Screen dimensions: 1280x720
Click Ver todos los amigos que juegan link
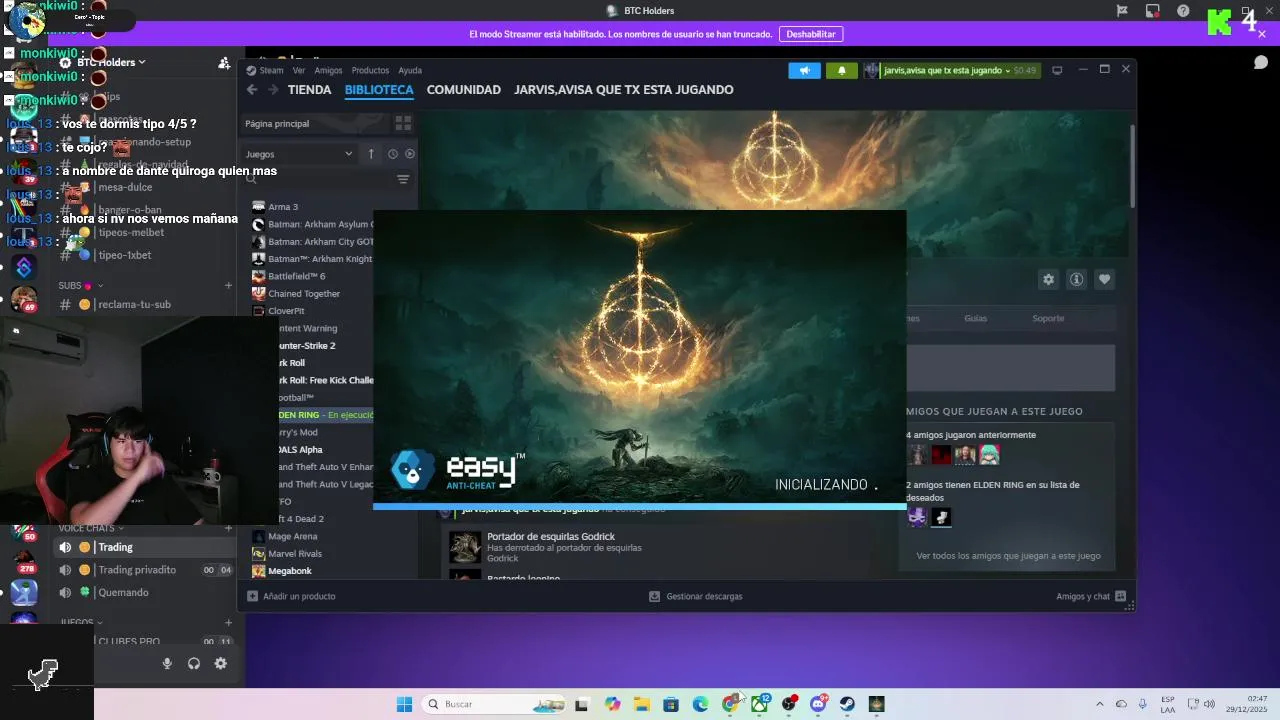coord(1008,556)
